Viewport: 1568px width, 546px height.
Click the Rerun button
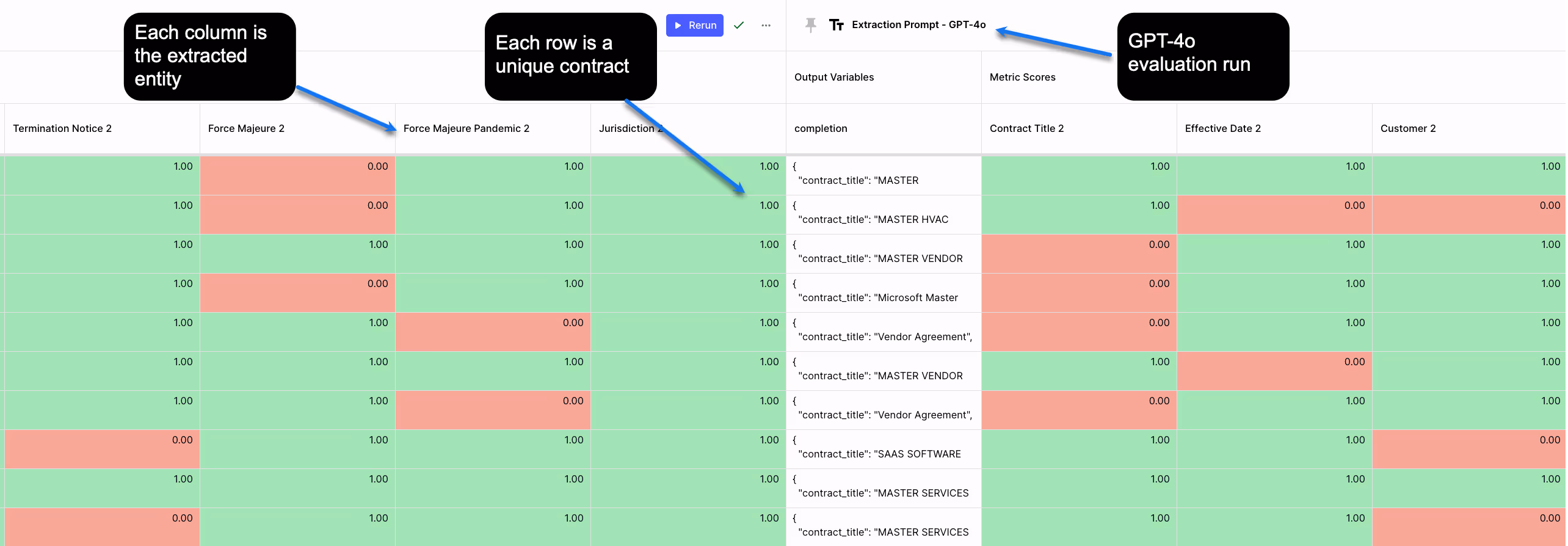tap(694, 25)
